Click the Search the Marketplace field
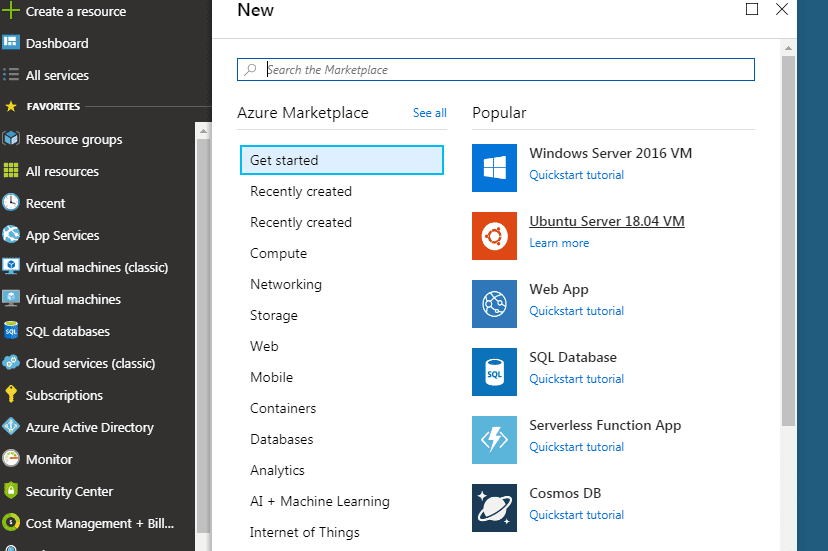Screen dimensions: 828x551 pos(500,70)
